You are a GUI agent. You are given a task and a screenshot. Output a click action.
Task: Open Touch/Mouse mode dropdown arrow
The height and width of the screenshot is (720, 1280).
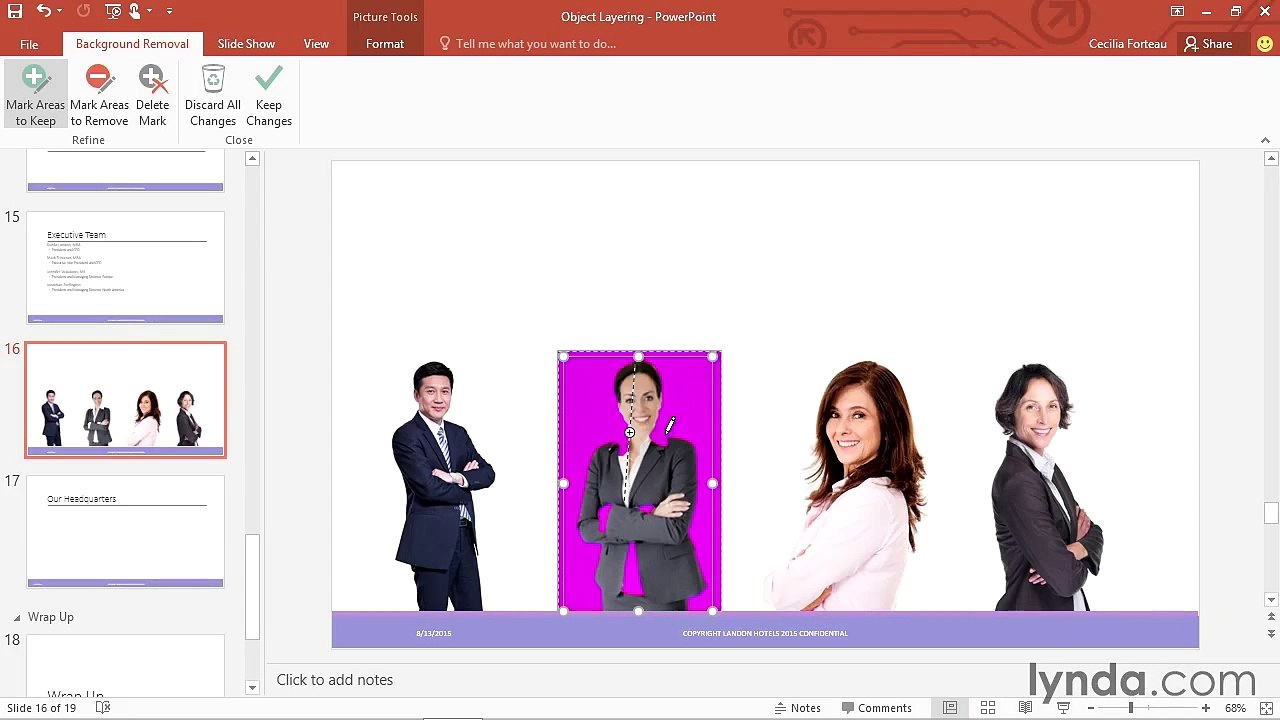pyautogui.click(x=150, y=11)
